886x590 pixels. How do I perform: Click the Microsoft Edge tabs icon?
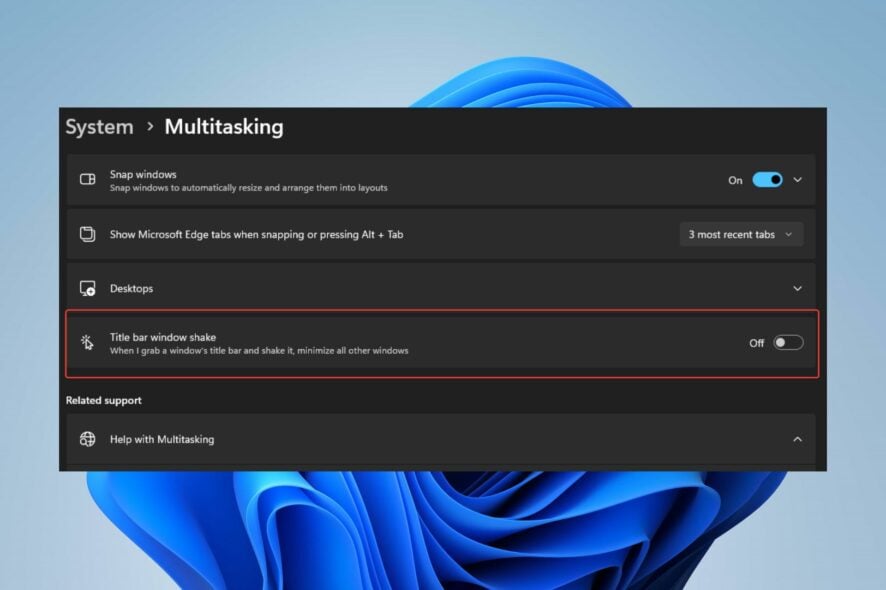[88, 234]
